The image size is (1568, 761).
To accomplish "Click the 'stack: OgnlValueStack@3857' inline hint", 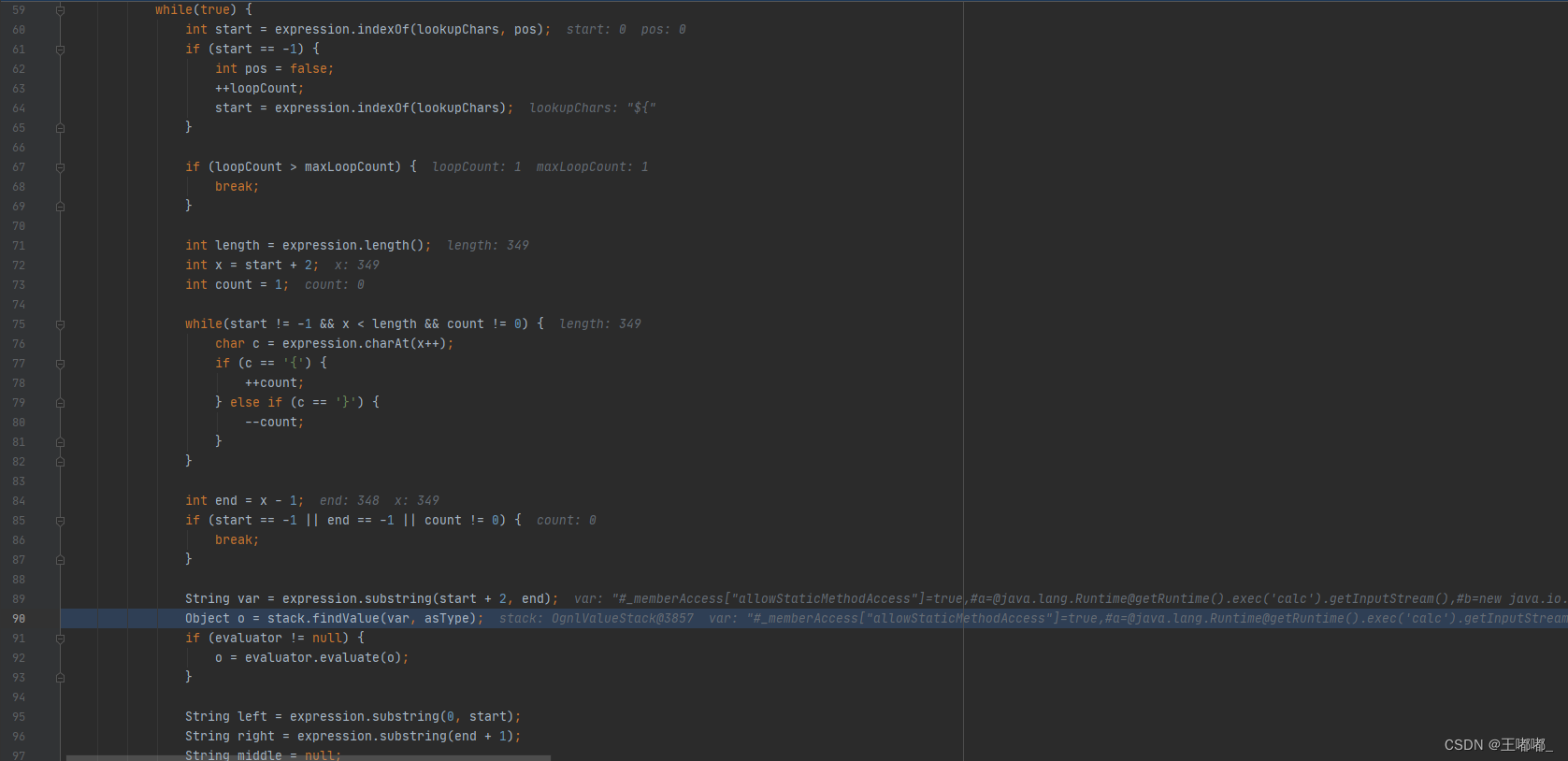I will (597, 619).
